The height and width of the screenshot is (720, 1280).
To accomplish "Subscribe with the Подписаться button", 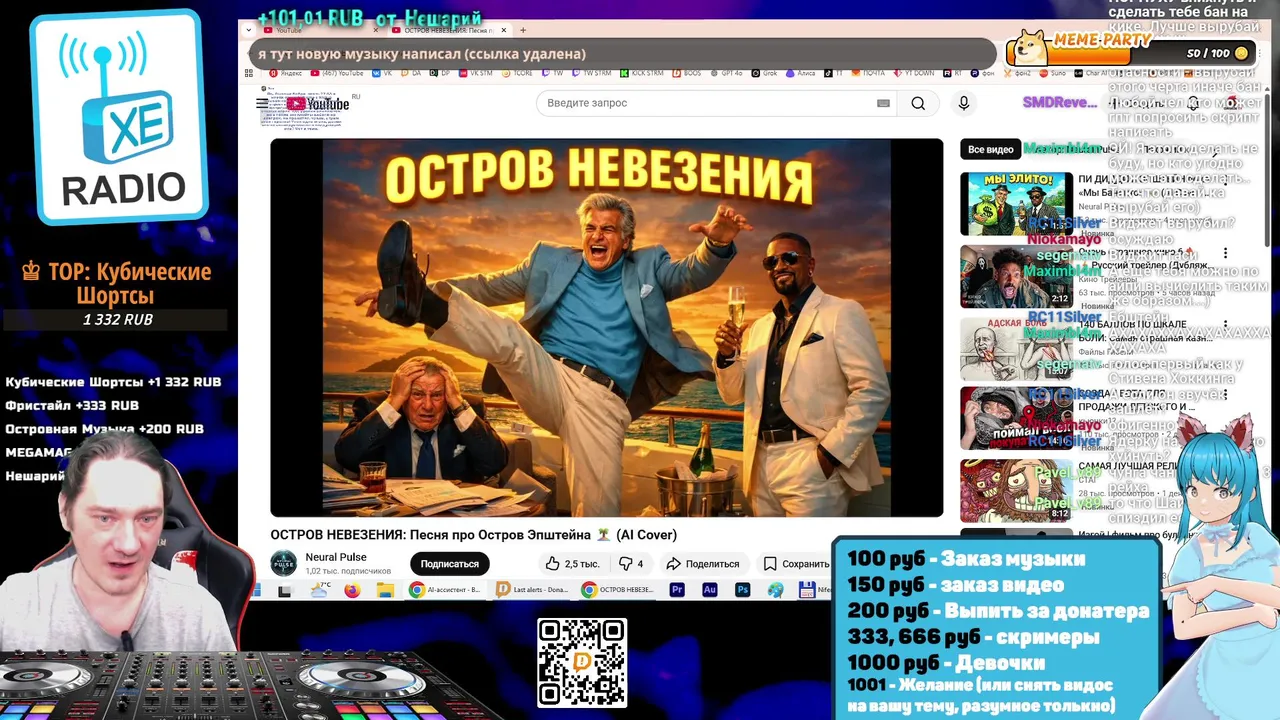I will click(x=449, y=564).
